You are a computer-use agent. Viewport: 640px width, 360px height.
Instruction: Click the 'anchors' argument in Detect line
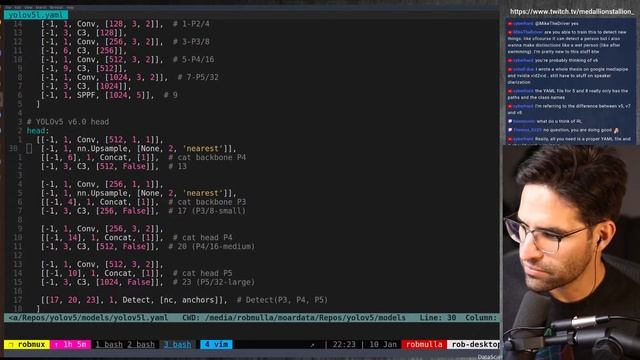tap(198, 300)
